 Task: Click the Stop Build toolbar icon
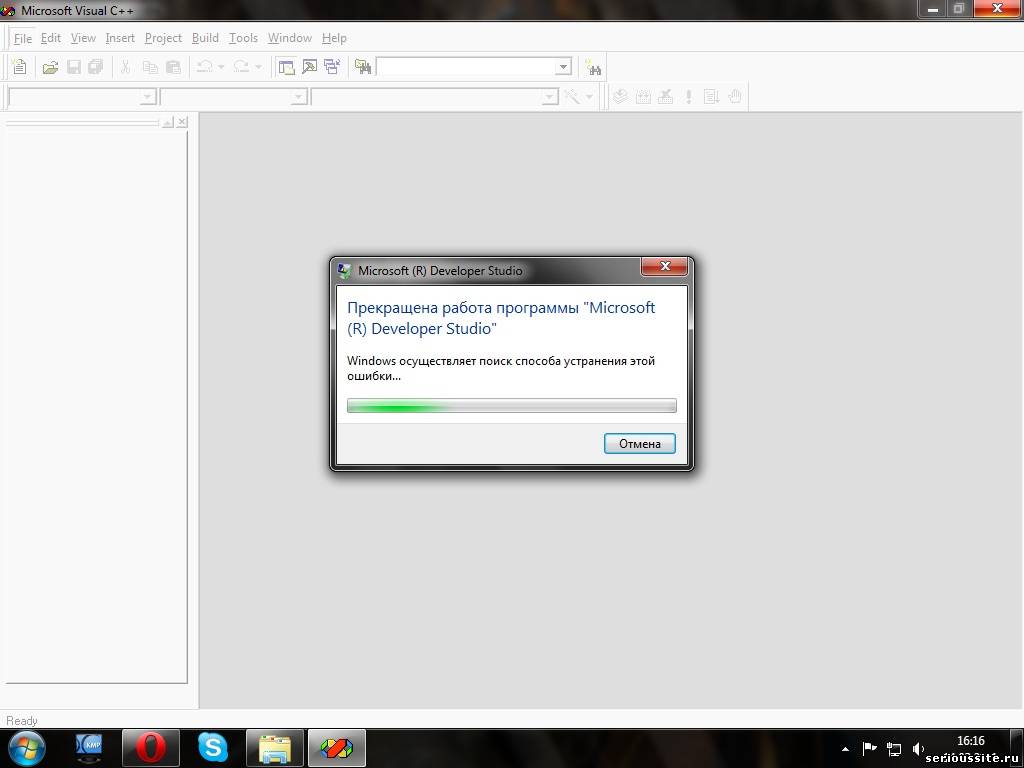[x=665, y=97]
